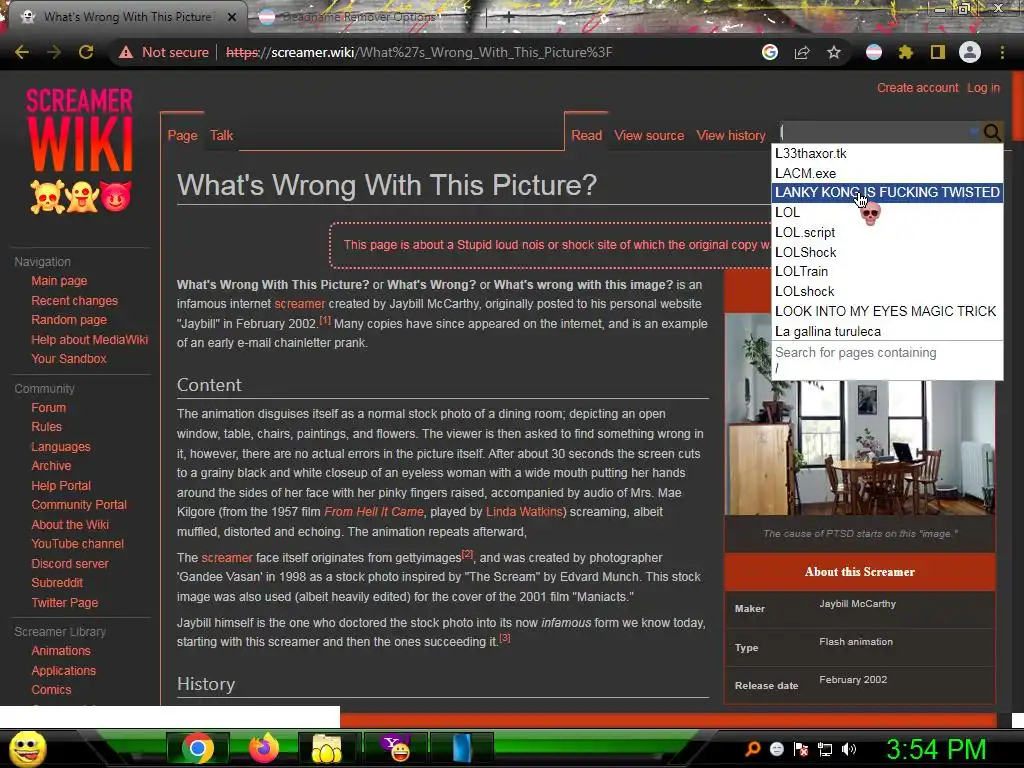Open citation reference [2] after gettyimages
This screenshot has width=1024, height=768.
pos(468,554)
